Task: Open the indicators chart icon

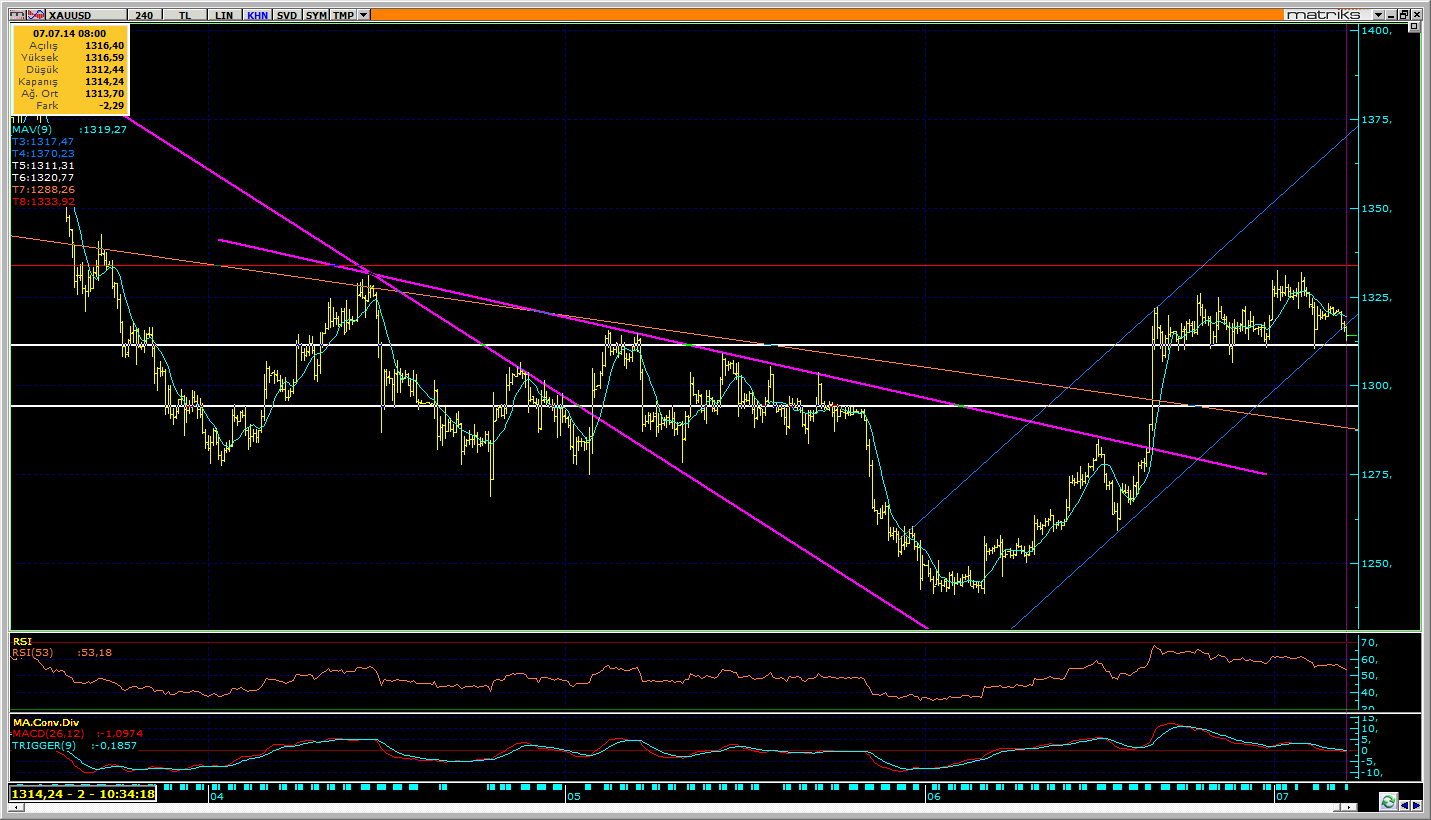Action: tap(36, 15)
